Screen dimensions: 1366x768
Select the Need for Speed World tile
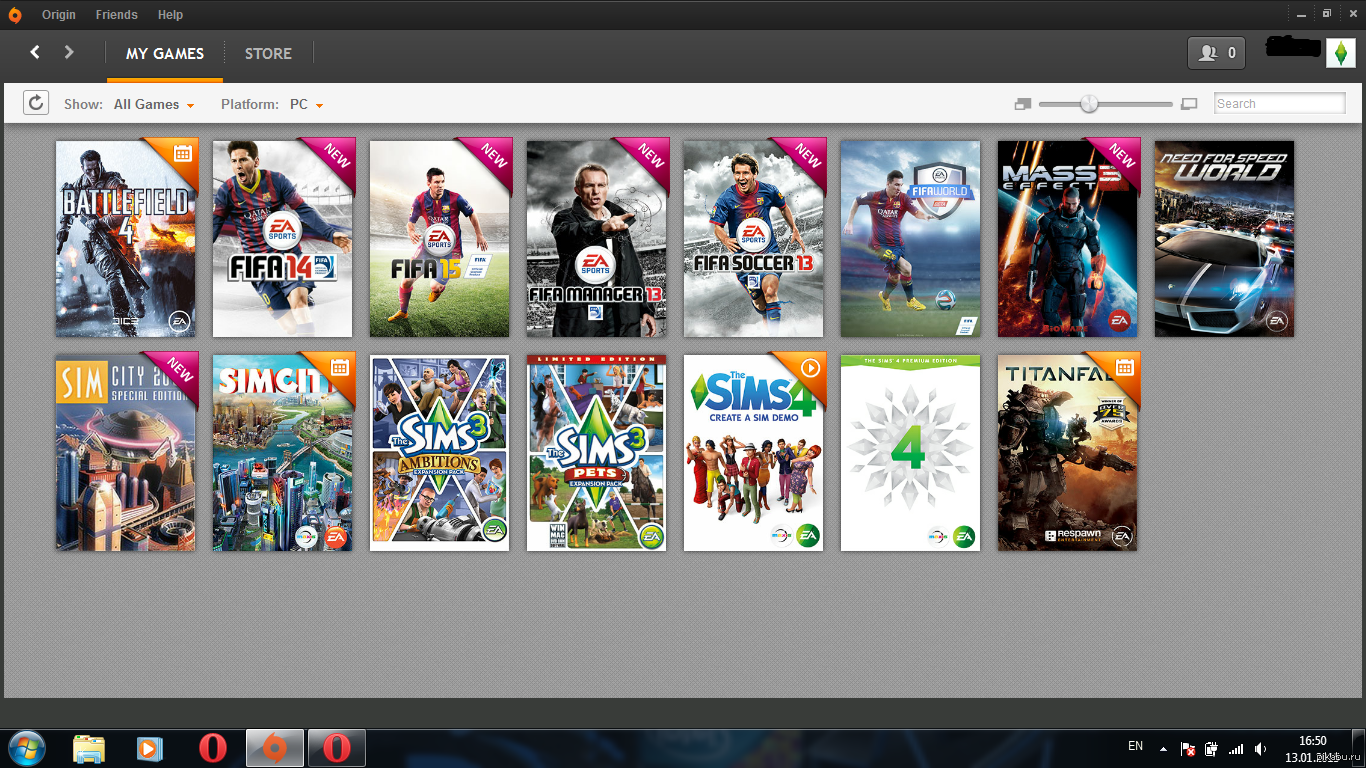pyautogui.click(x=1224, y=238)
